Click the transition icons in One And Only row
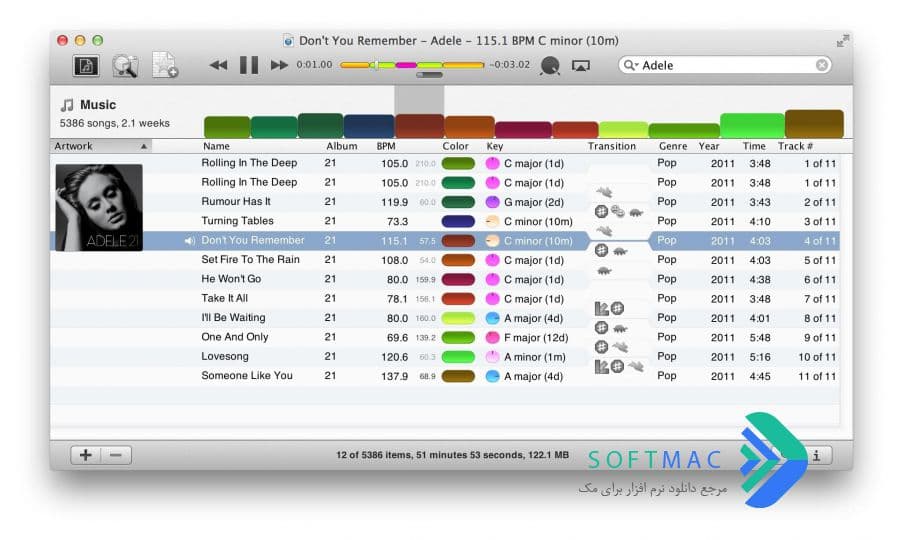This screenshot has width=903, height=540. tap(611, 328)
